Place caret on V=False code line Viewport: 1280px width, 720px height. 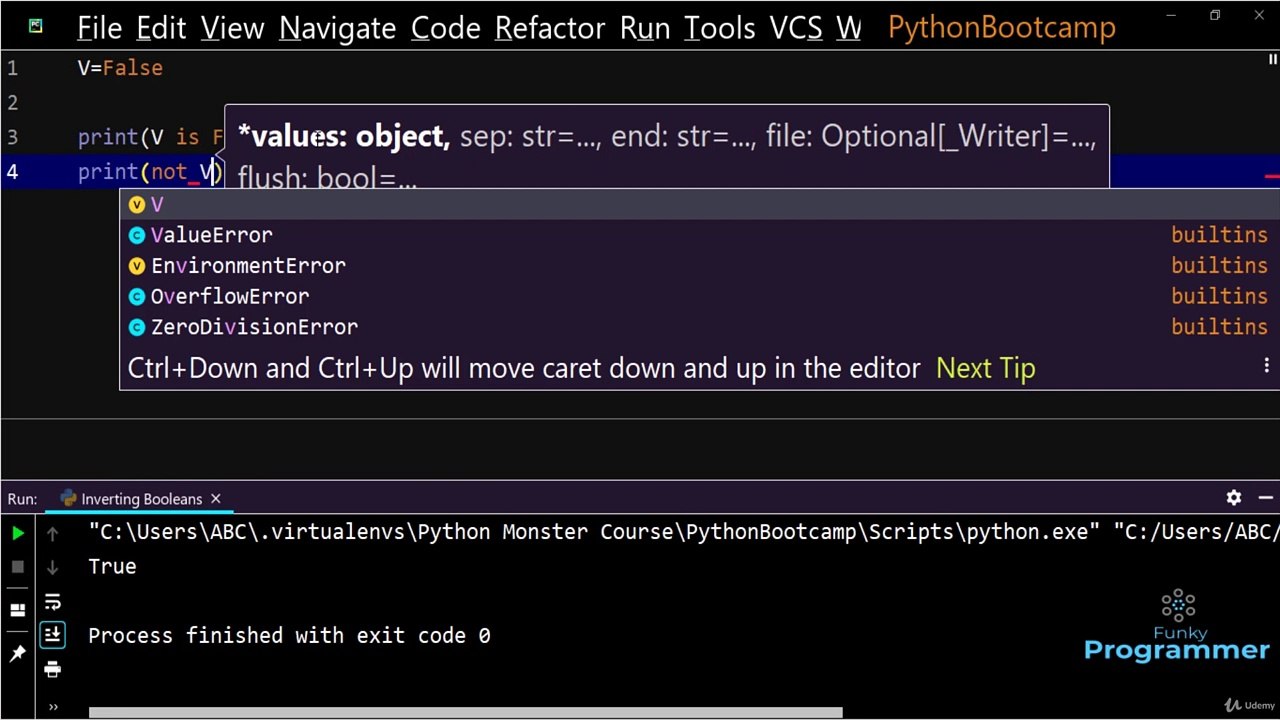point(120,68)
